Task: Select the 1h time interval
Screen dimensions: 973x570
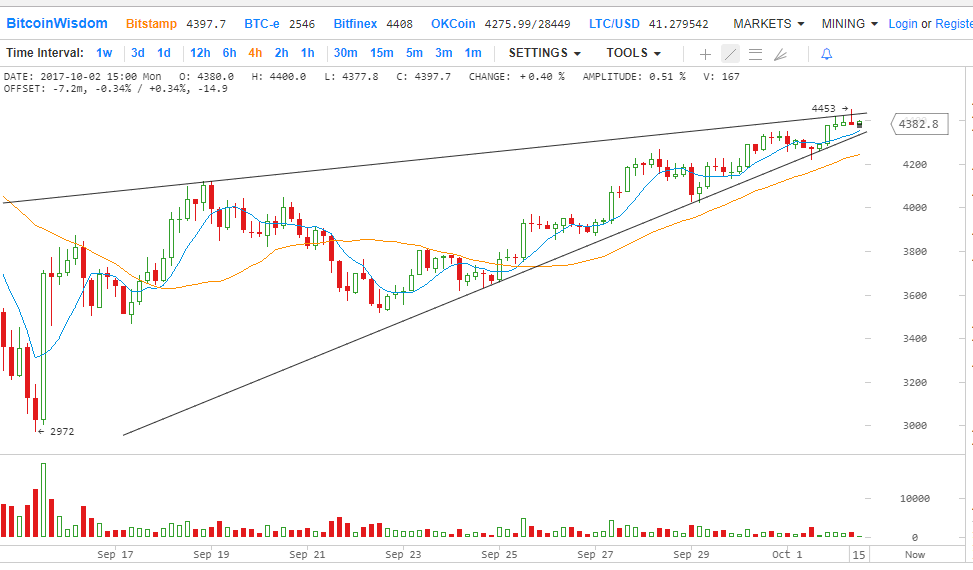Action: (307, 53)
